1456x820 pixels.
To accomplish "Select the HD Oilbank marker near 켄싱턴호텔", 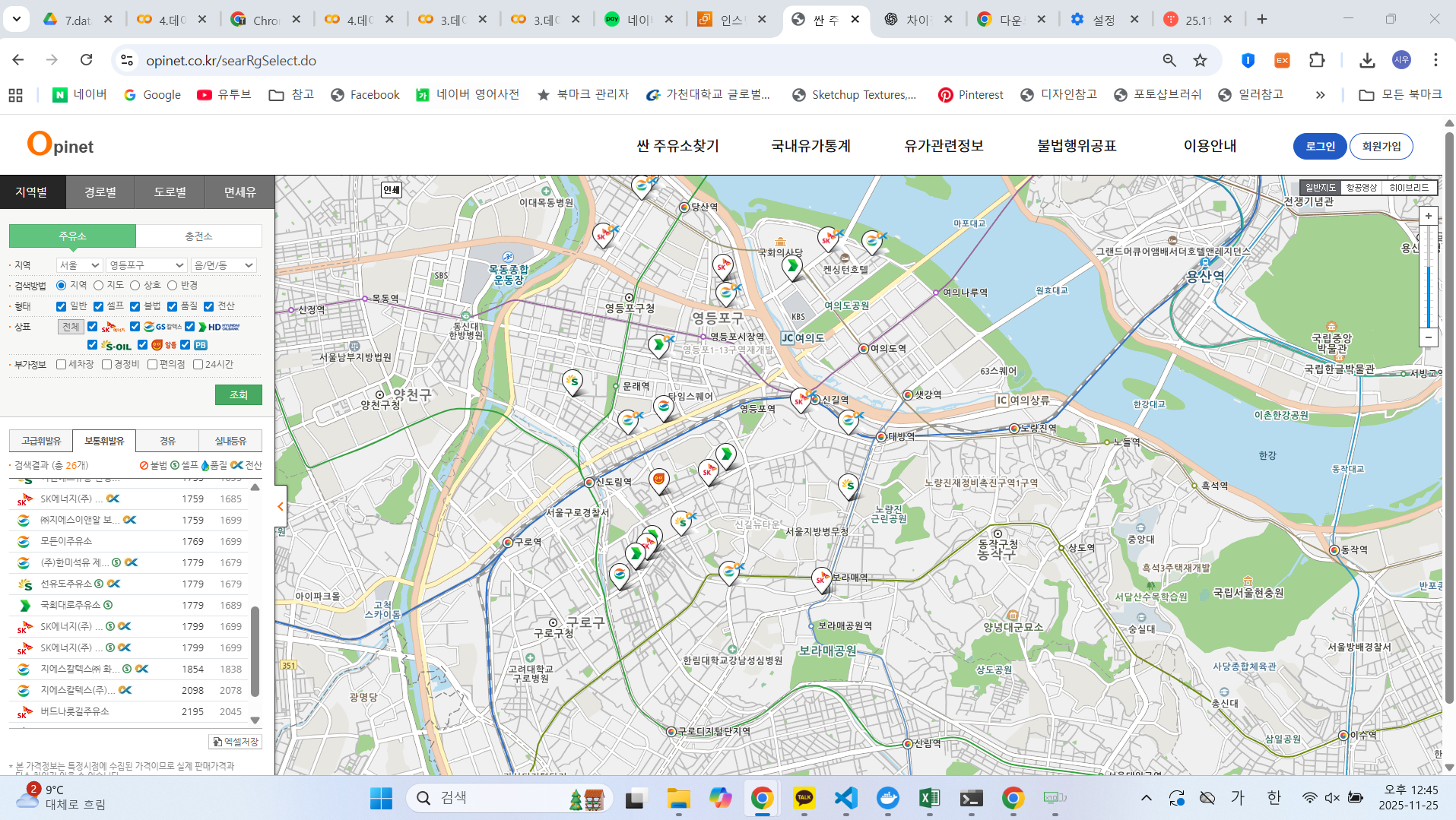I will tap(792, 267).
